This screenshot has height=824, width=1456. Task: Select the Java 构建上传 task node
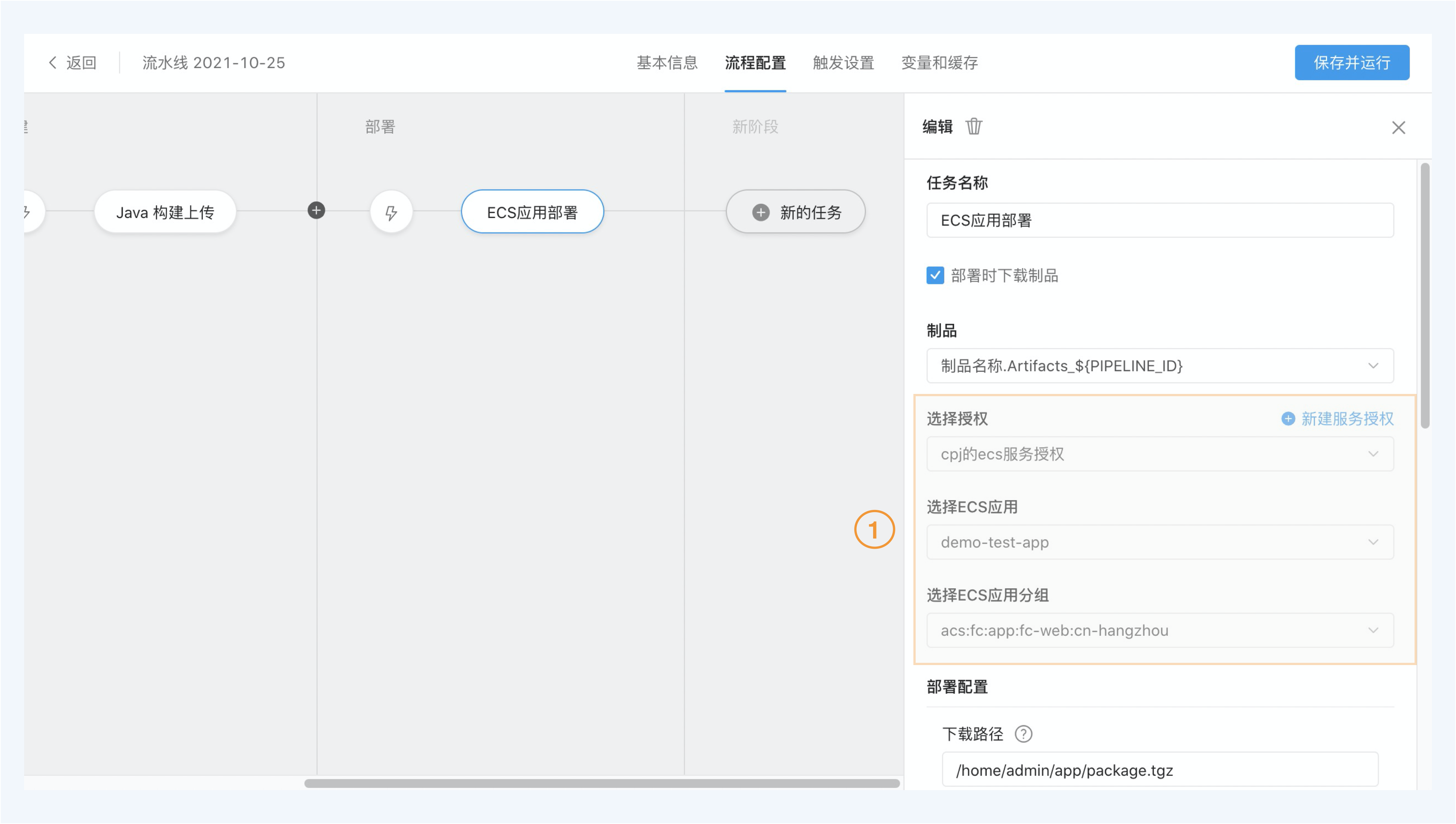click(x=165, y=212)
